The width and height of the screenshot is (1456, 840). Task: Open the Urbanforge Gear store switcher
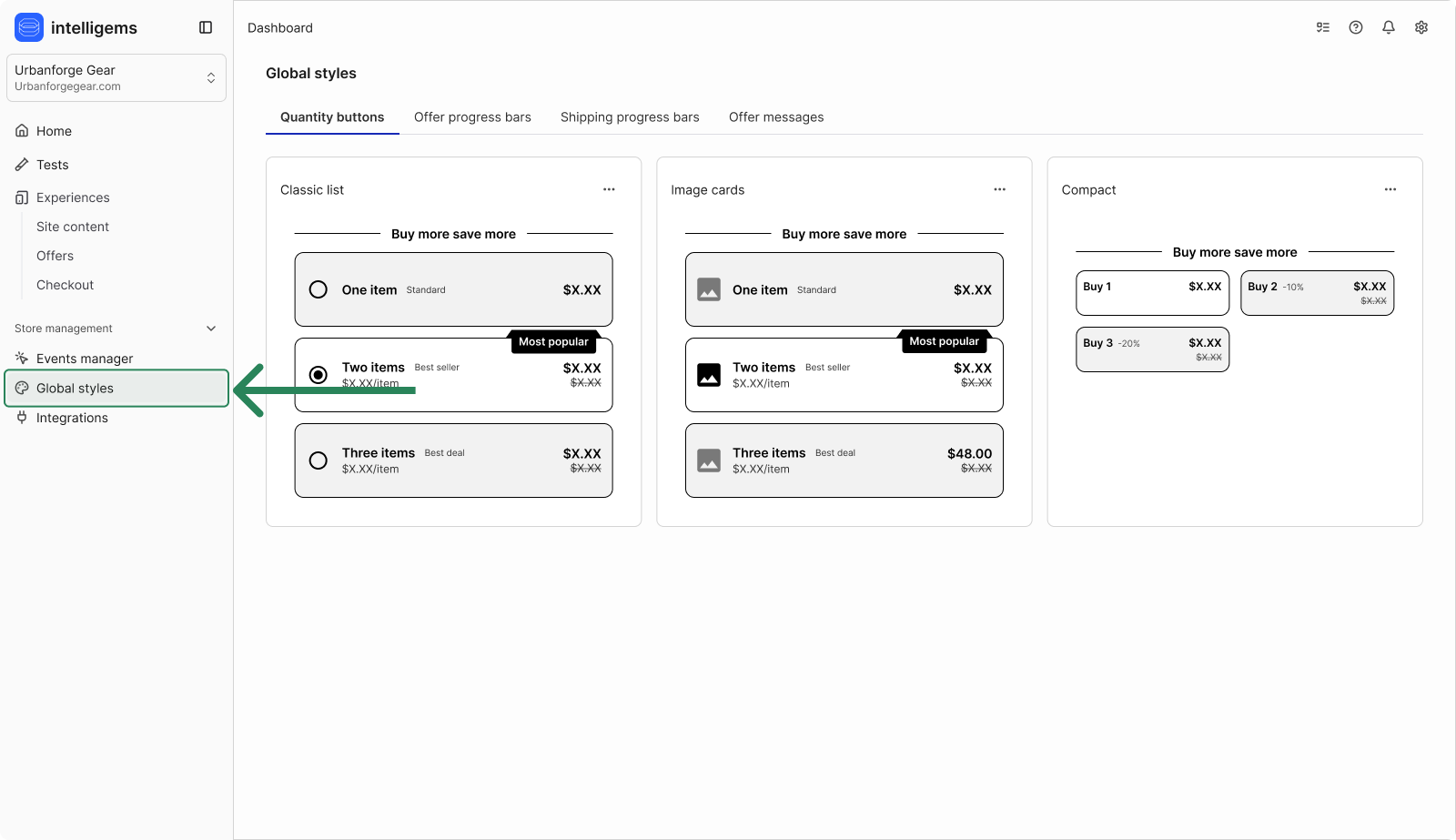[x=116, y=77]
